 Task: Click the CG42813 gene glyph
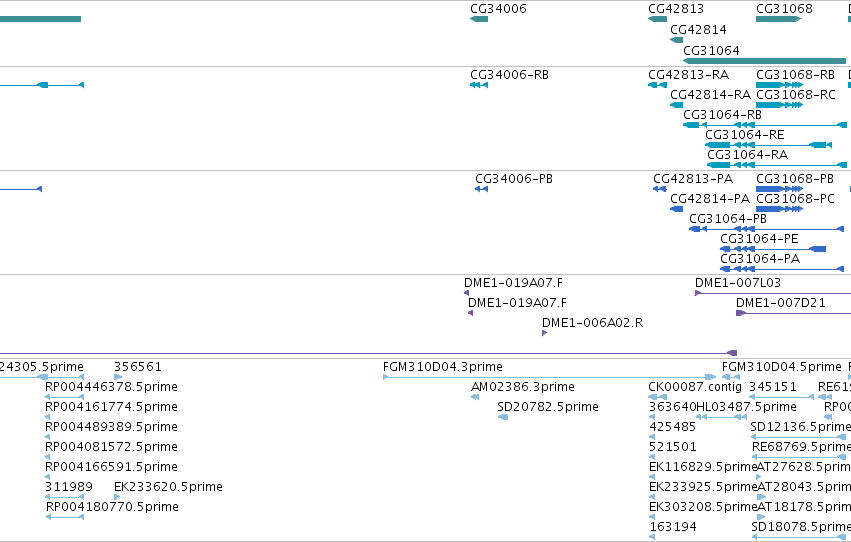coord(657,19)
